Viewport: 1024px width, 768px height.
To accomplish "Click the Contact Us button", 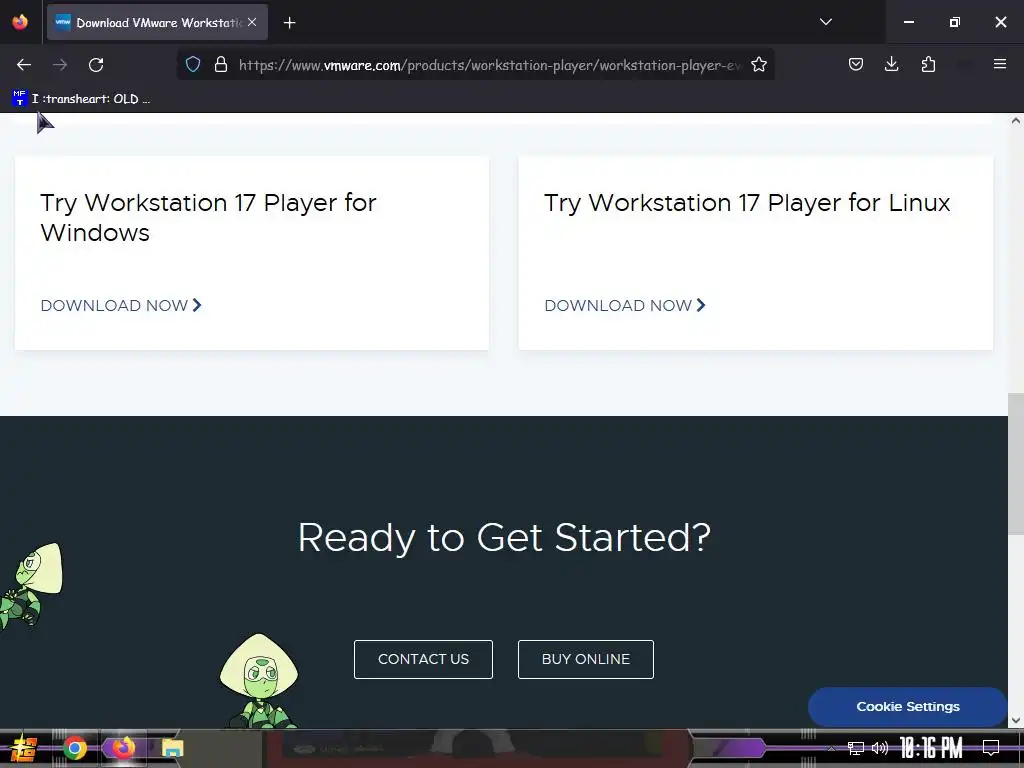I will 423,660.
